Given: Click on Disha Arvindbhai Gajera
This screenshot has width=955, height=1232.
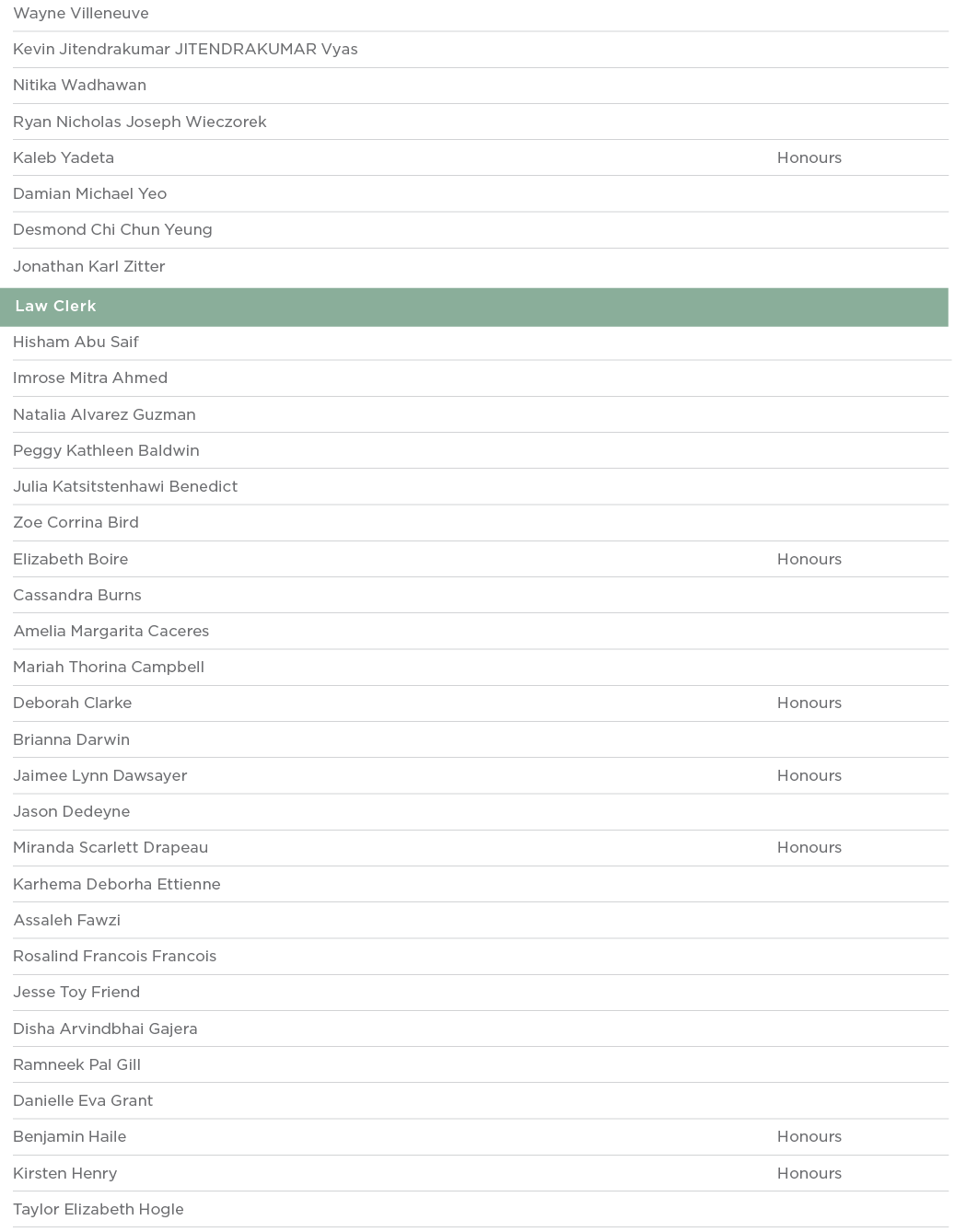Looking at the screenshot, I should coord(105,1029).
